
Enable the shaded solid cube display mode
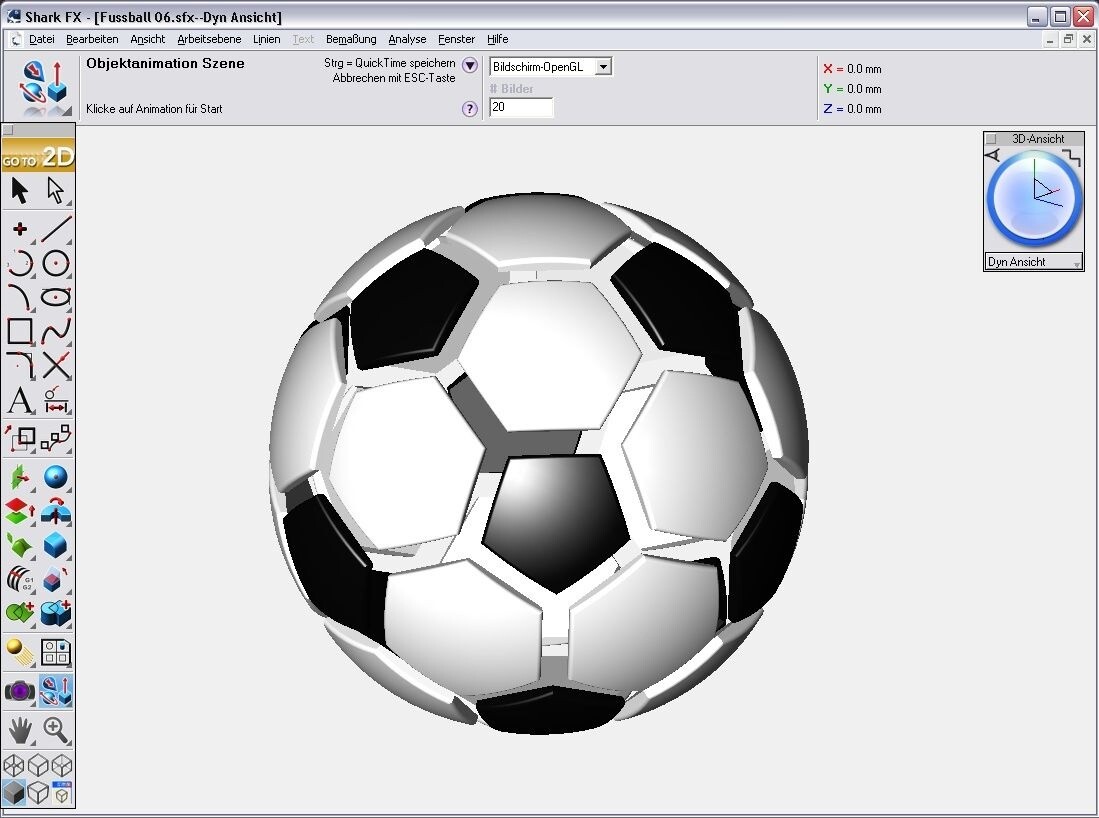[x=14, y=793]
